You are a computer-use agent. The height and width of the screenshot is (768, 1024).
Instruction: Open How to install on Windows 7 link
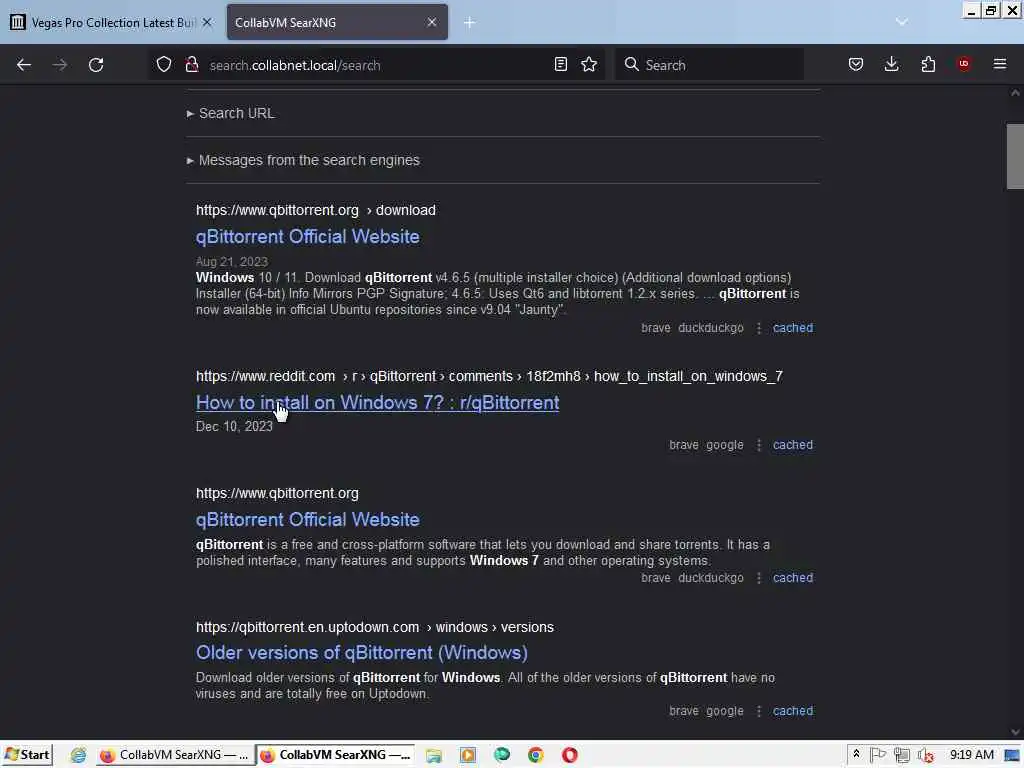click(x=377, y=403)
